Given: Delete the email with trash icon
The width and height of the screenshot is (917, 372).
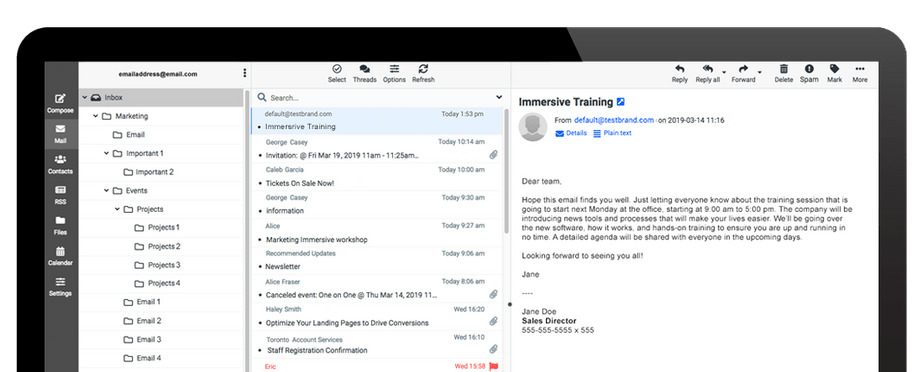Looking at the screenshot, I should click(784, 69).
